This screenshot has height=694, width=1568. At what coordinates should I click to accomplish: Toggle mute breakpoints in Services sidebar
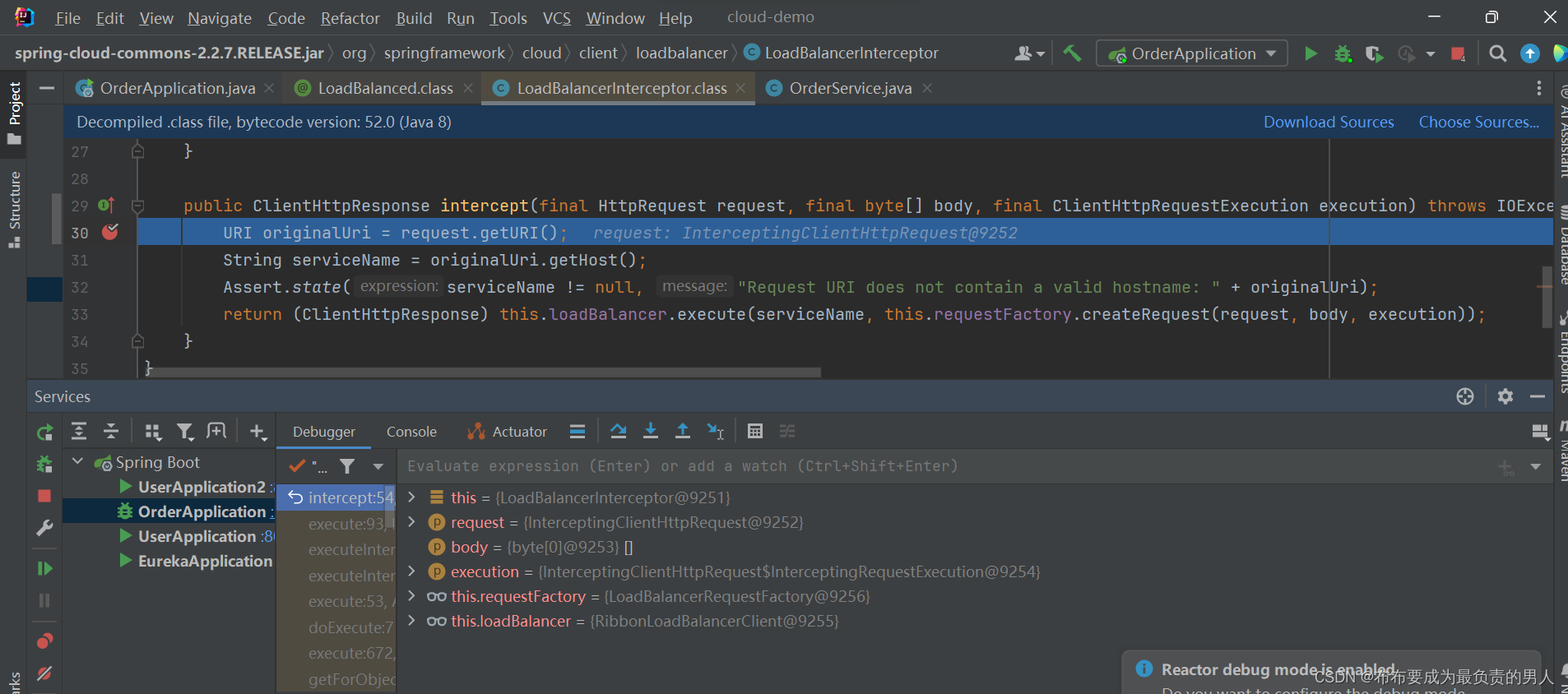click(44, 673)
